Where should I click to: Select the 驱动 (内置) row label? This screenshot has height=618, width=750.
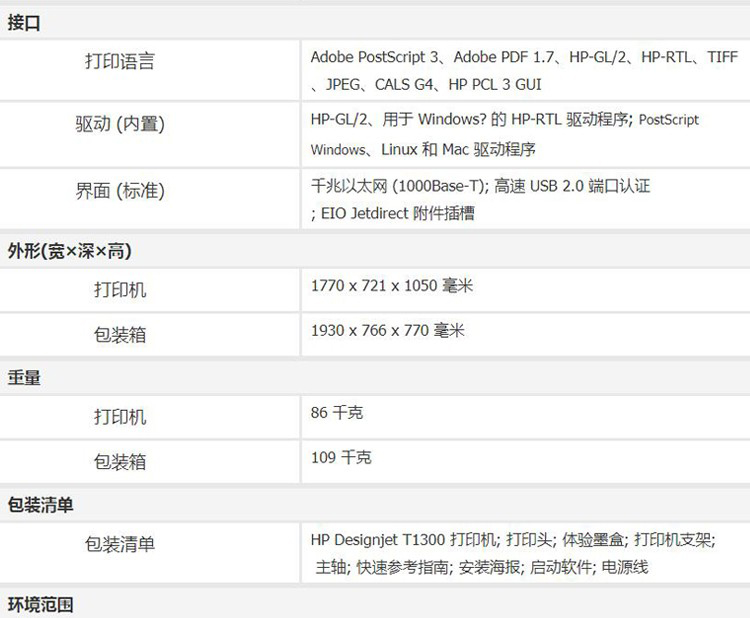120,125
